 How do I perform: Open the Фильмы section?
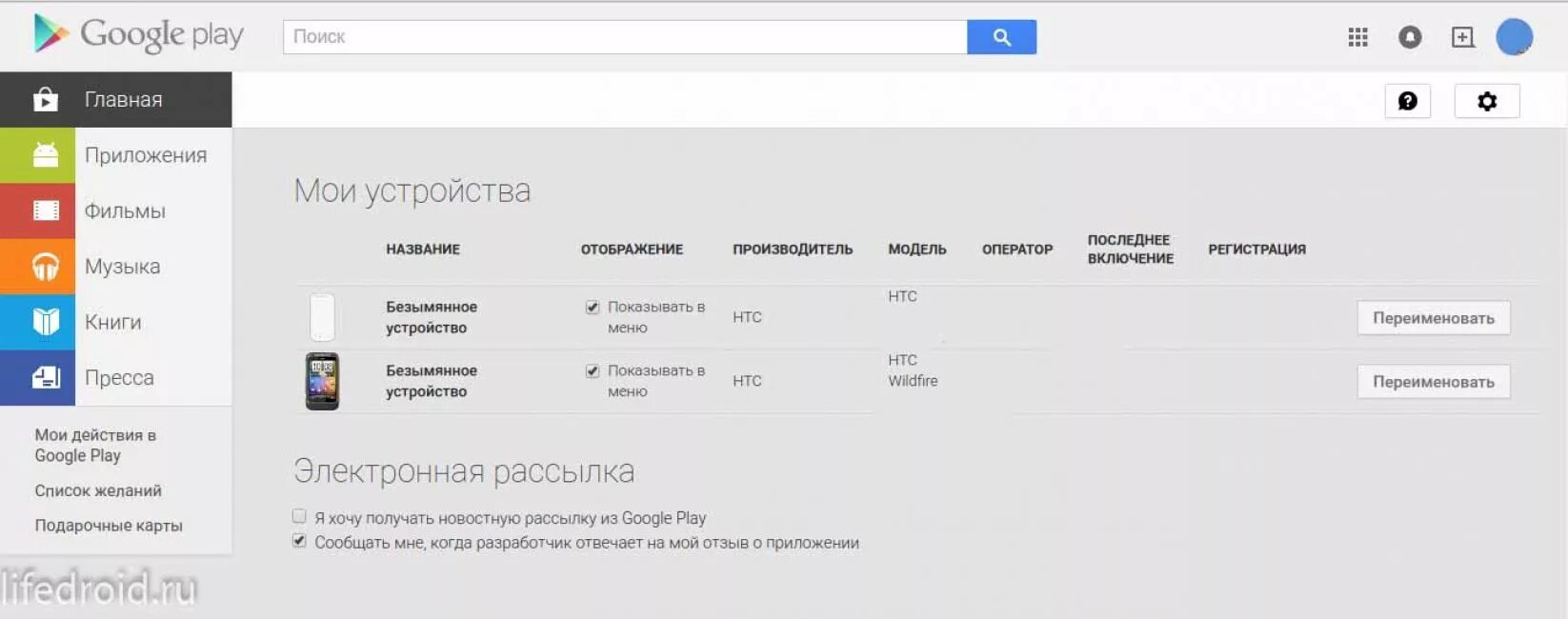(x=115, y=210)
